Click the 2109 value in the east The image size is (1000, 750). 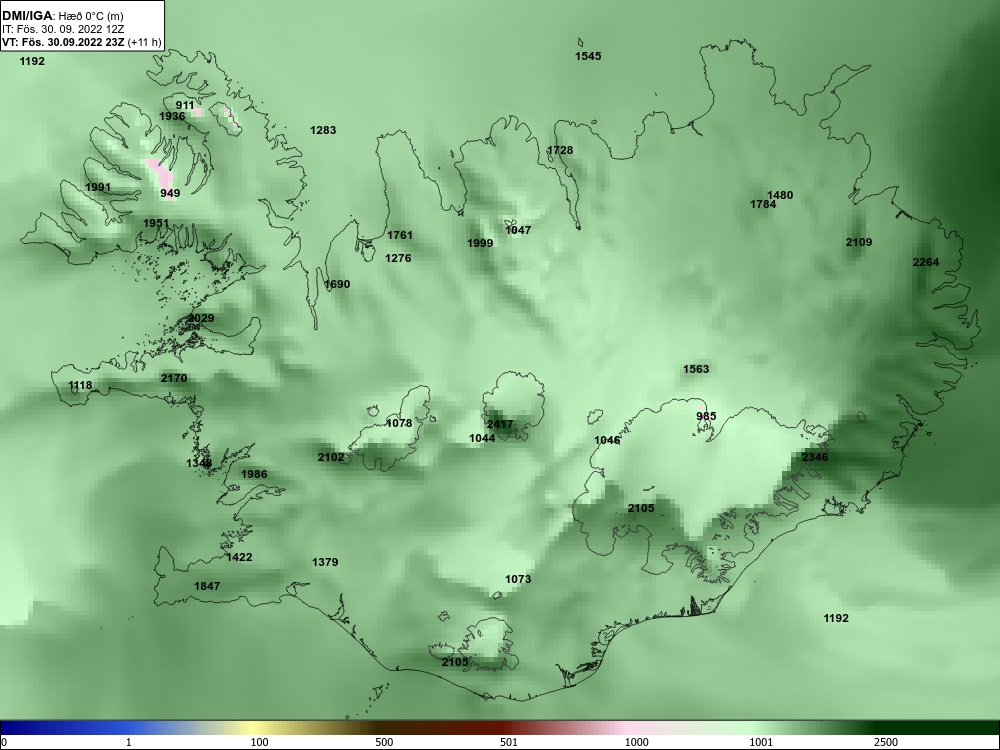click(859, 242)
